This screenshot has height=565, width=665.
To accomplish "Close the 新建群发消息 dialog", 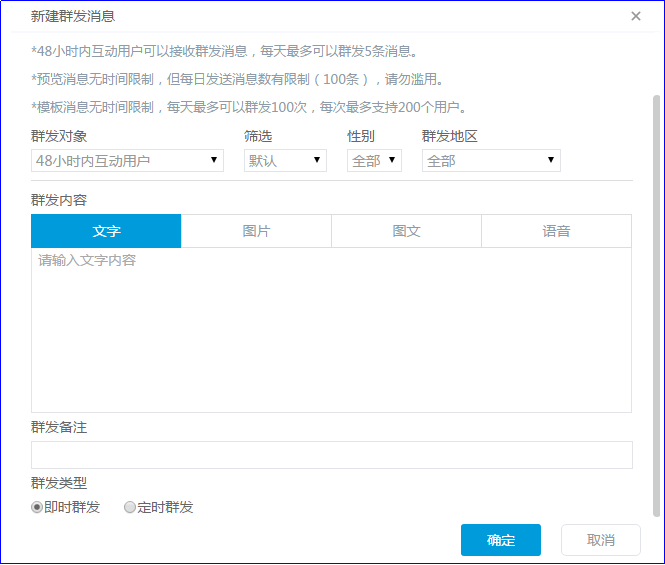I will [x=636, y=16].
